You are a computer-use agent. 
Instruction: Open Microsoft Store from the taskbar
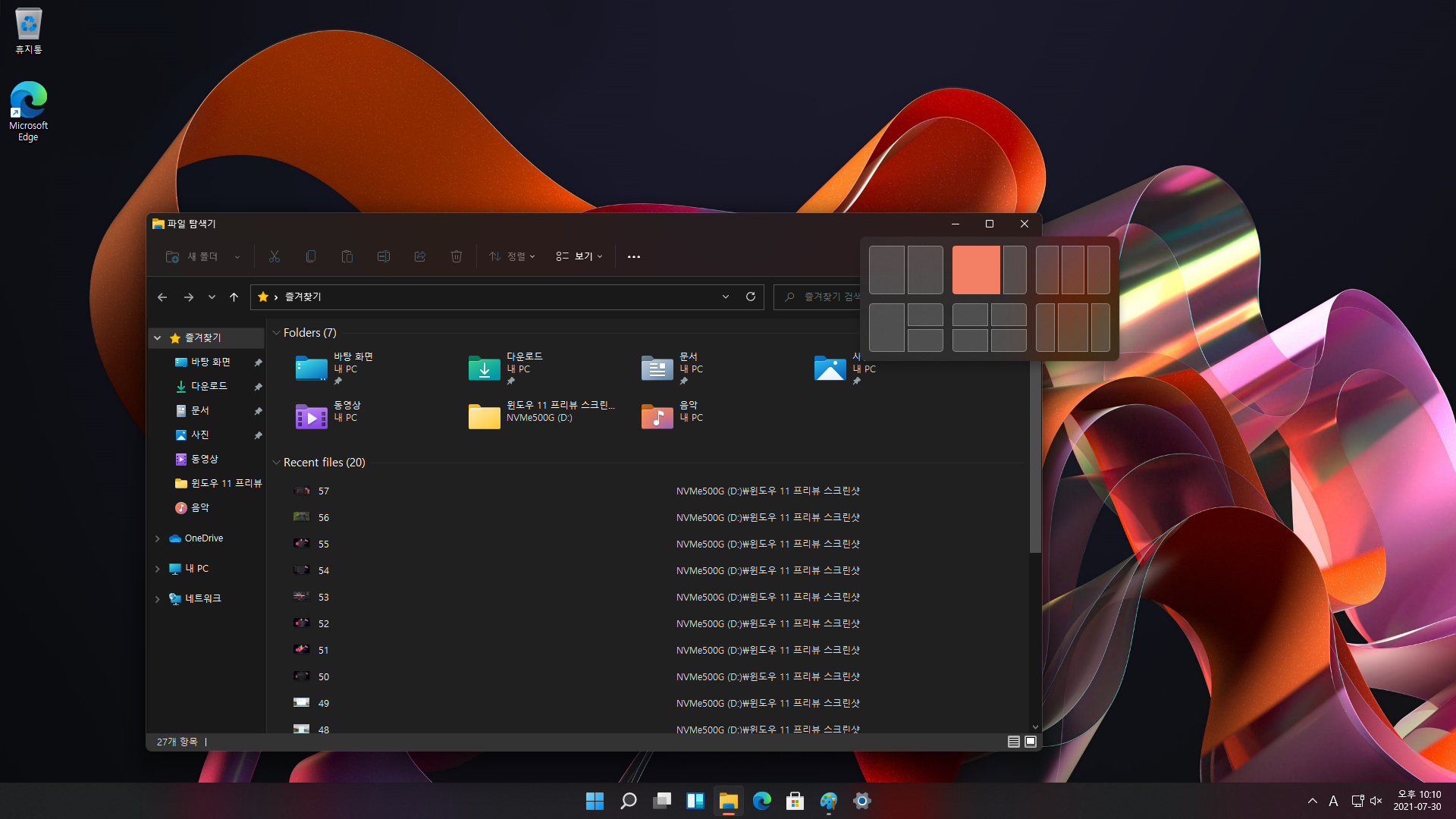(795, 801)
